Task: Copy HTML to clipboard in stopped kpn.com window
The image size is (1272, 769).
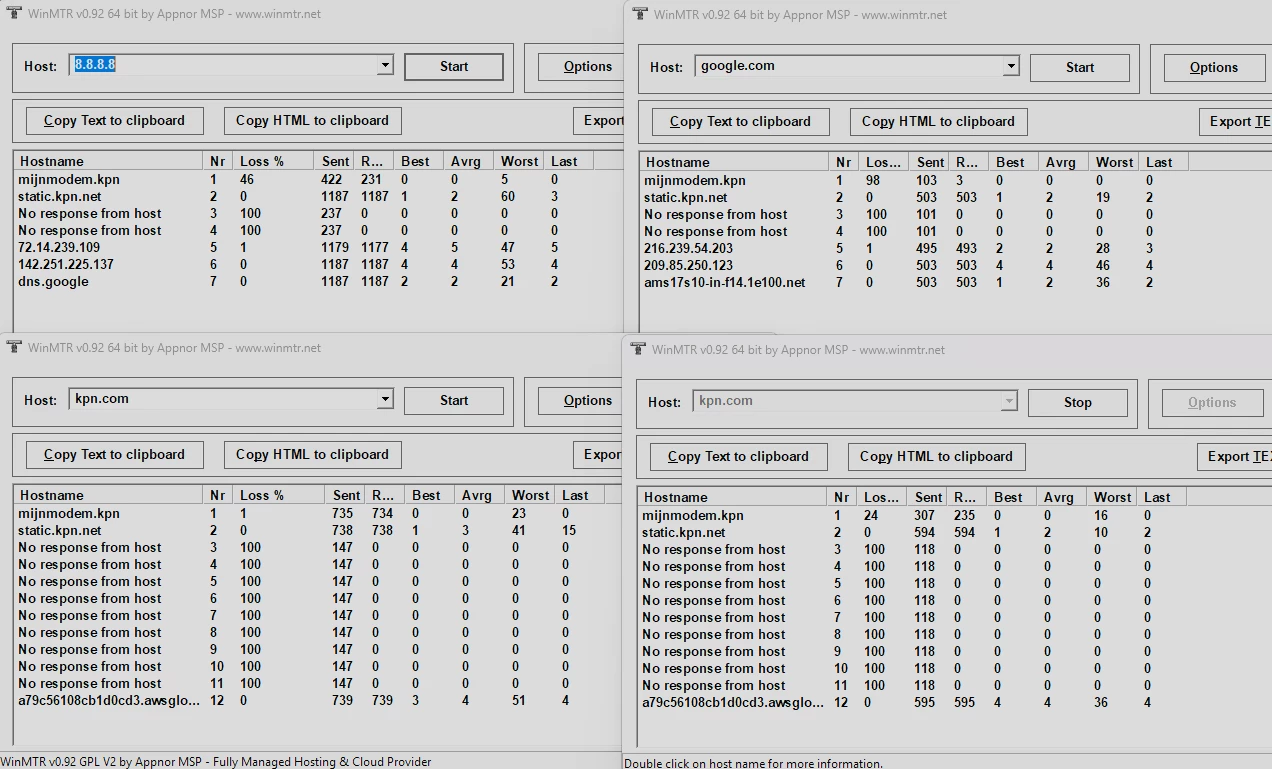Action: [x=312, y=455]
